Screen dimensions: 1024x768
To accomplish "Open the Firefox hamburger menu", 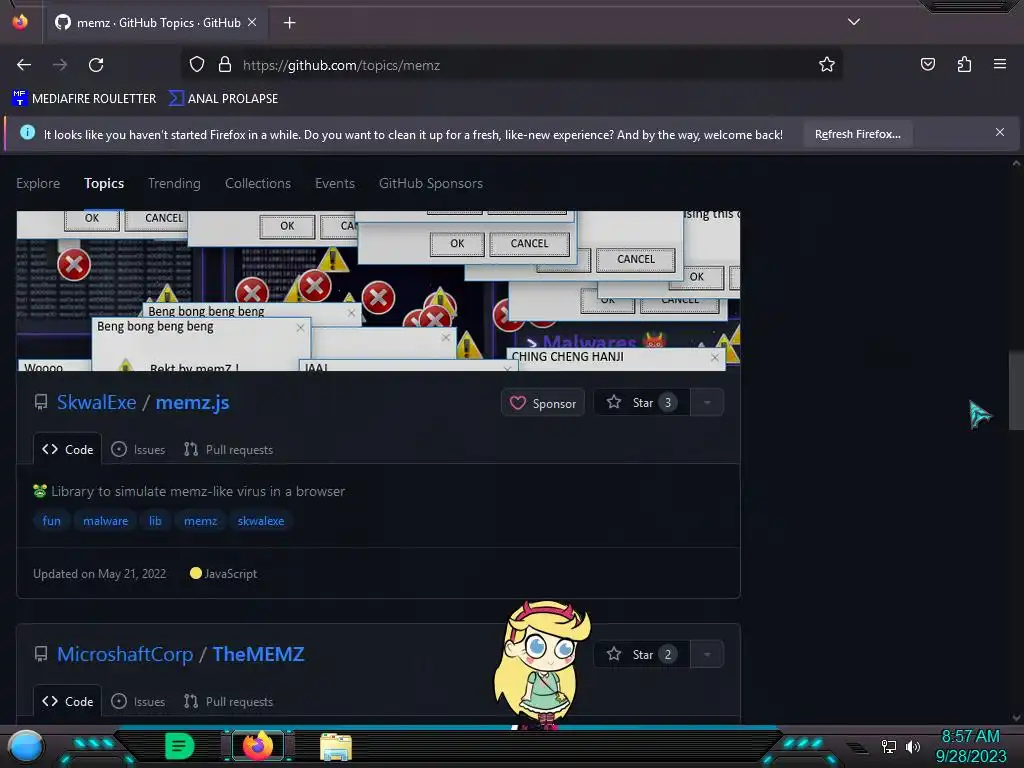I will 1000,64.
